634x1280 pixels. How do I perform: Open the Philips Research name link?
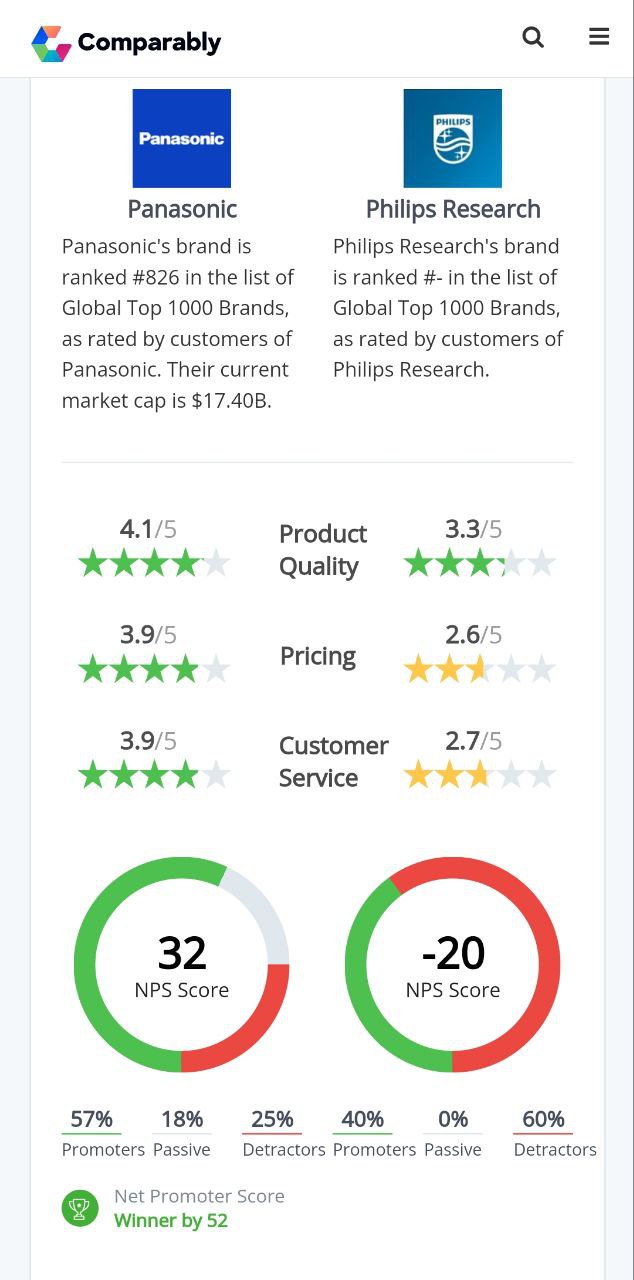coord(453,209)
